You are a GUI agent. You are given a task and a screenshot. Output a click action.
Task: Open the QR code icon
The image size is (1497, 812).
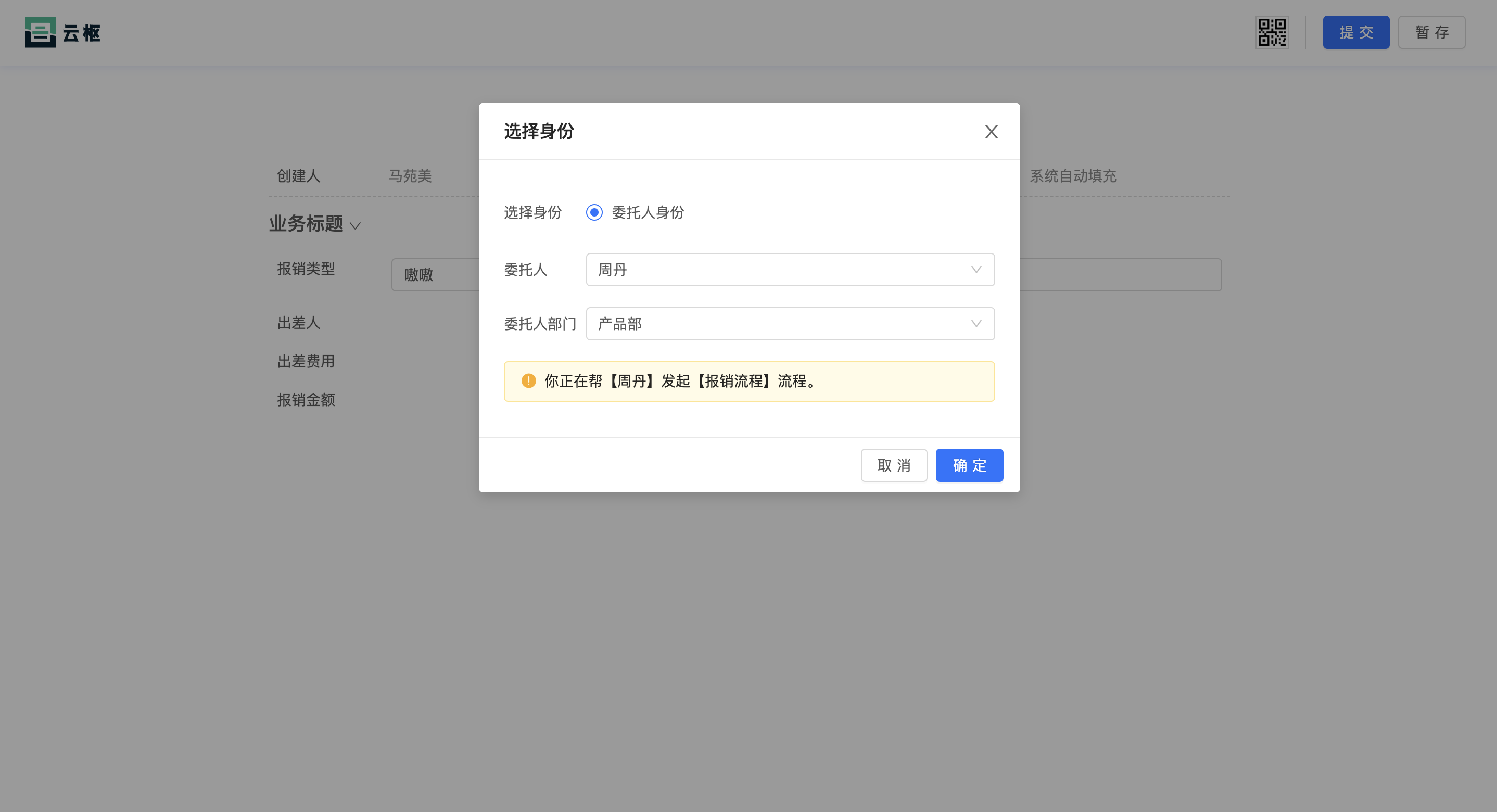click(x=1272, y=33)
